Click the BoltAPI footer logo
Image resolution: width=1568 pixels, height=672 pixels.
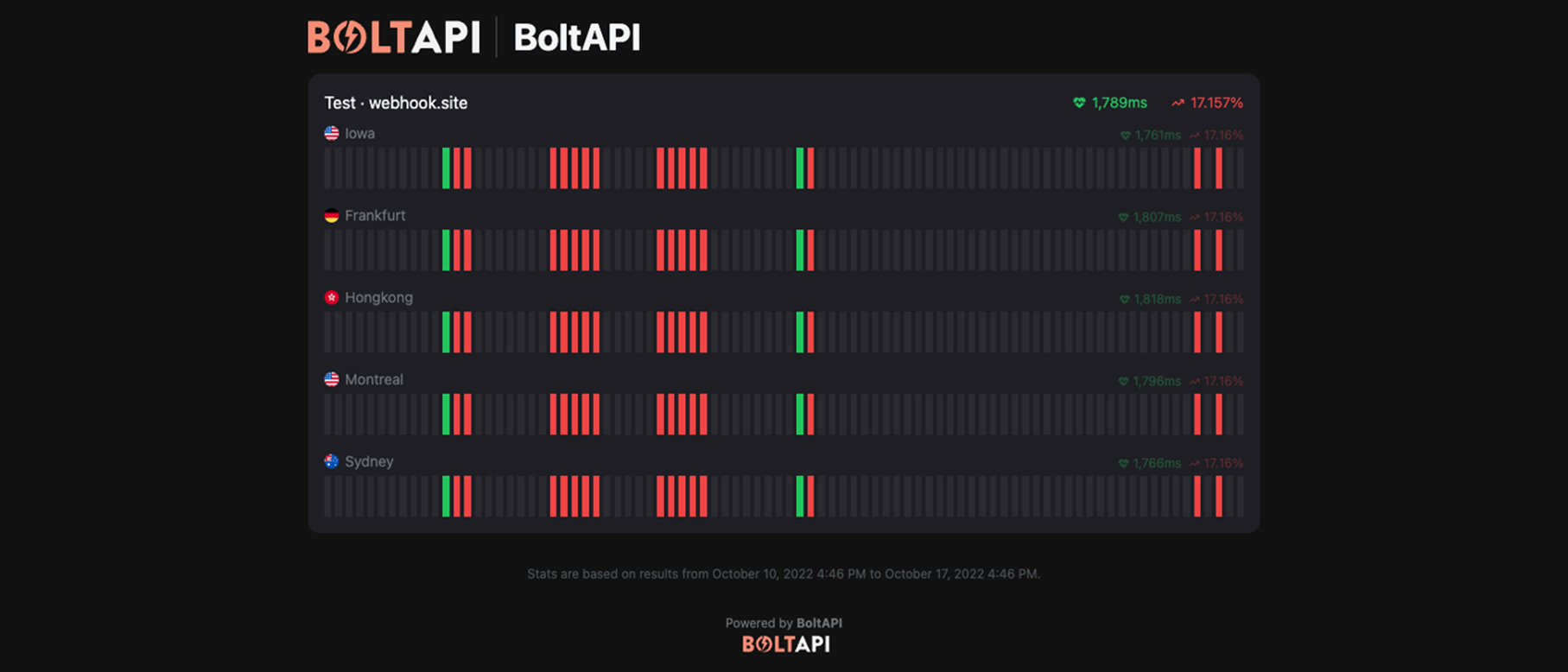(784, 644)
